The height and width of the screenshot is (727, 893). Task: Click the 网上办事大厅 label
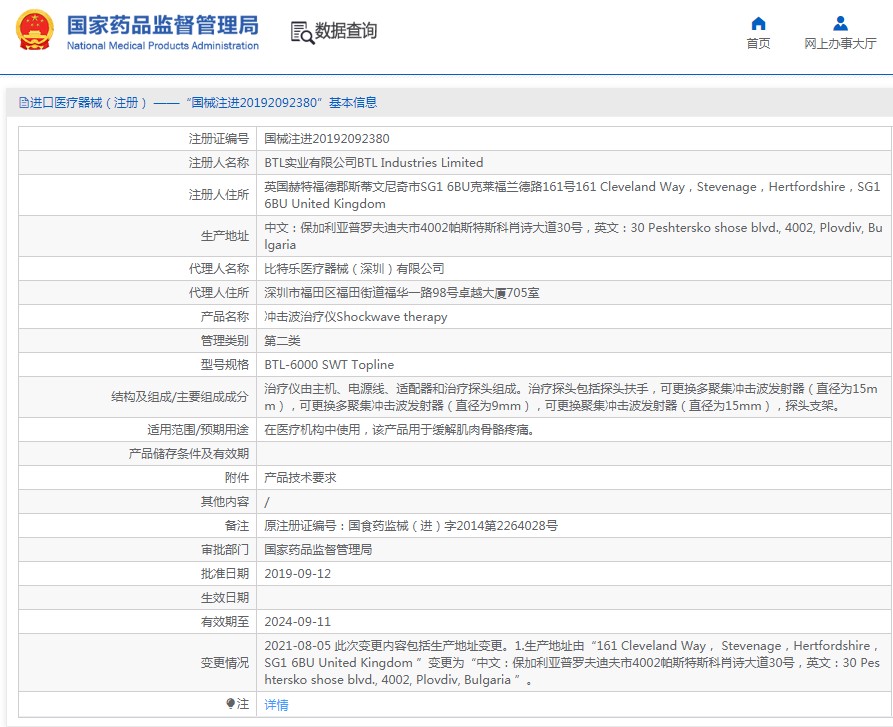840,43
